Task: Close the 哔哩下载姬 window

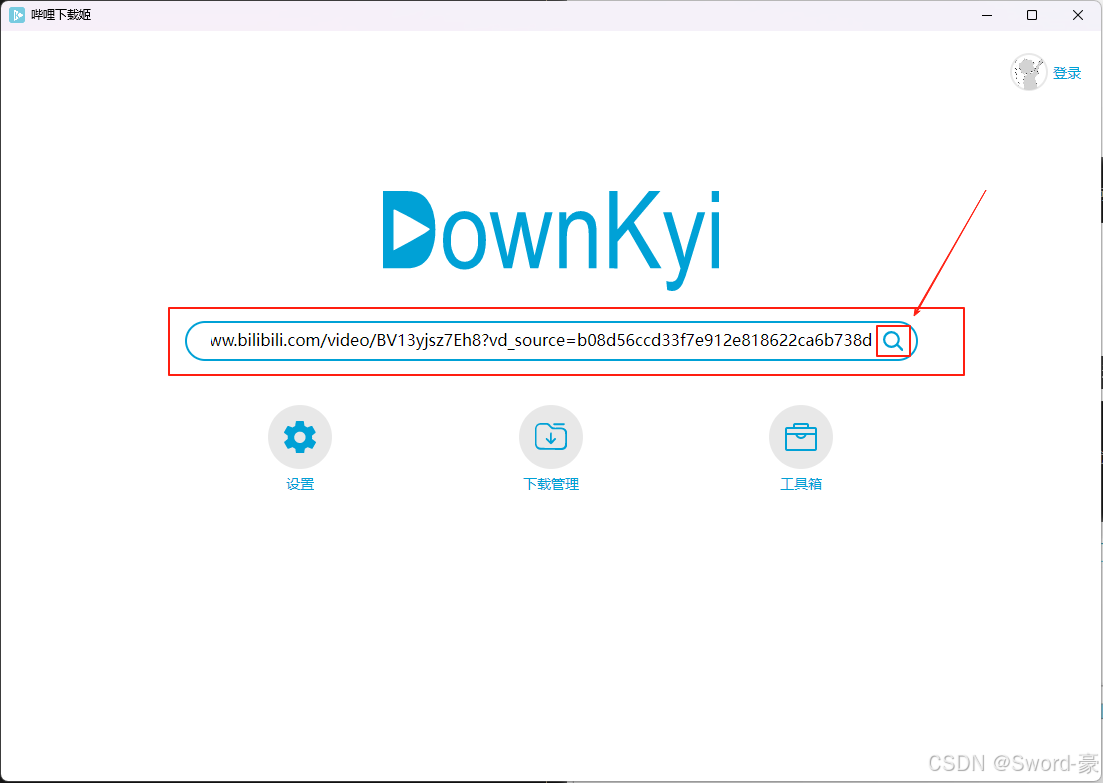Action: point(1078,15)
